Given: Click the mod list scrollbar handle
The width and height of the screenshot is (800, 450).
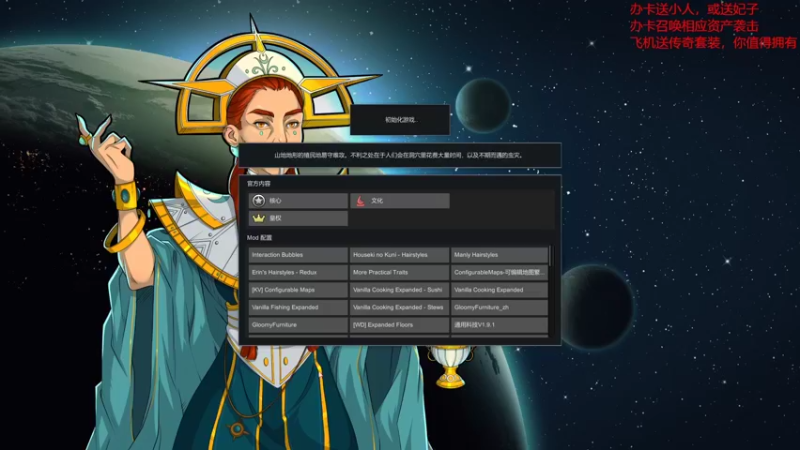Looking at the screenshot, I should click(551, 256).
